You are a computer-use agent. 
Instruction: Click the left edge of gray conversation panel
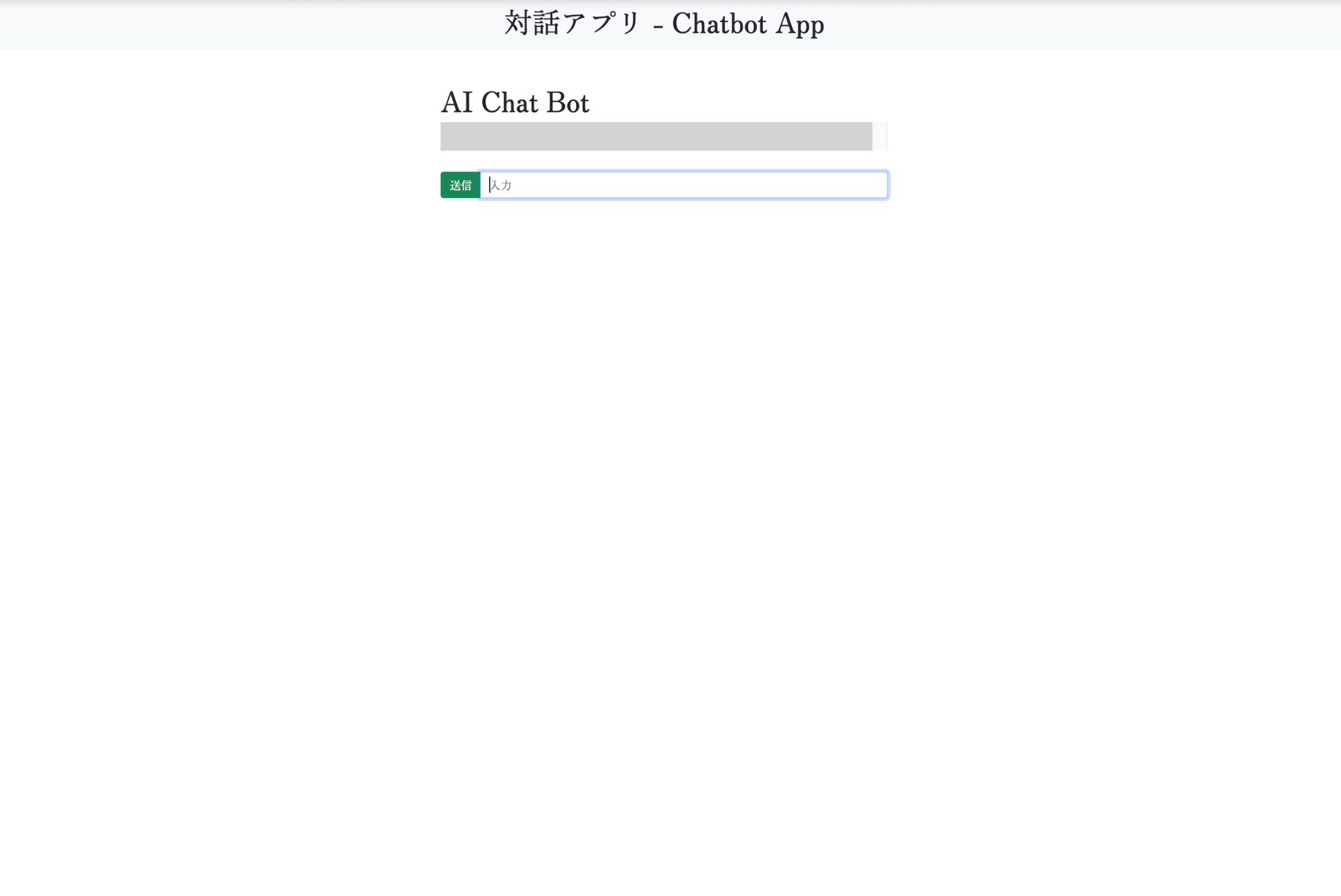coord(445,136)
